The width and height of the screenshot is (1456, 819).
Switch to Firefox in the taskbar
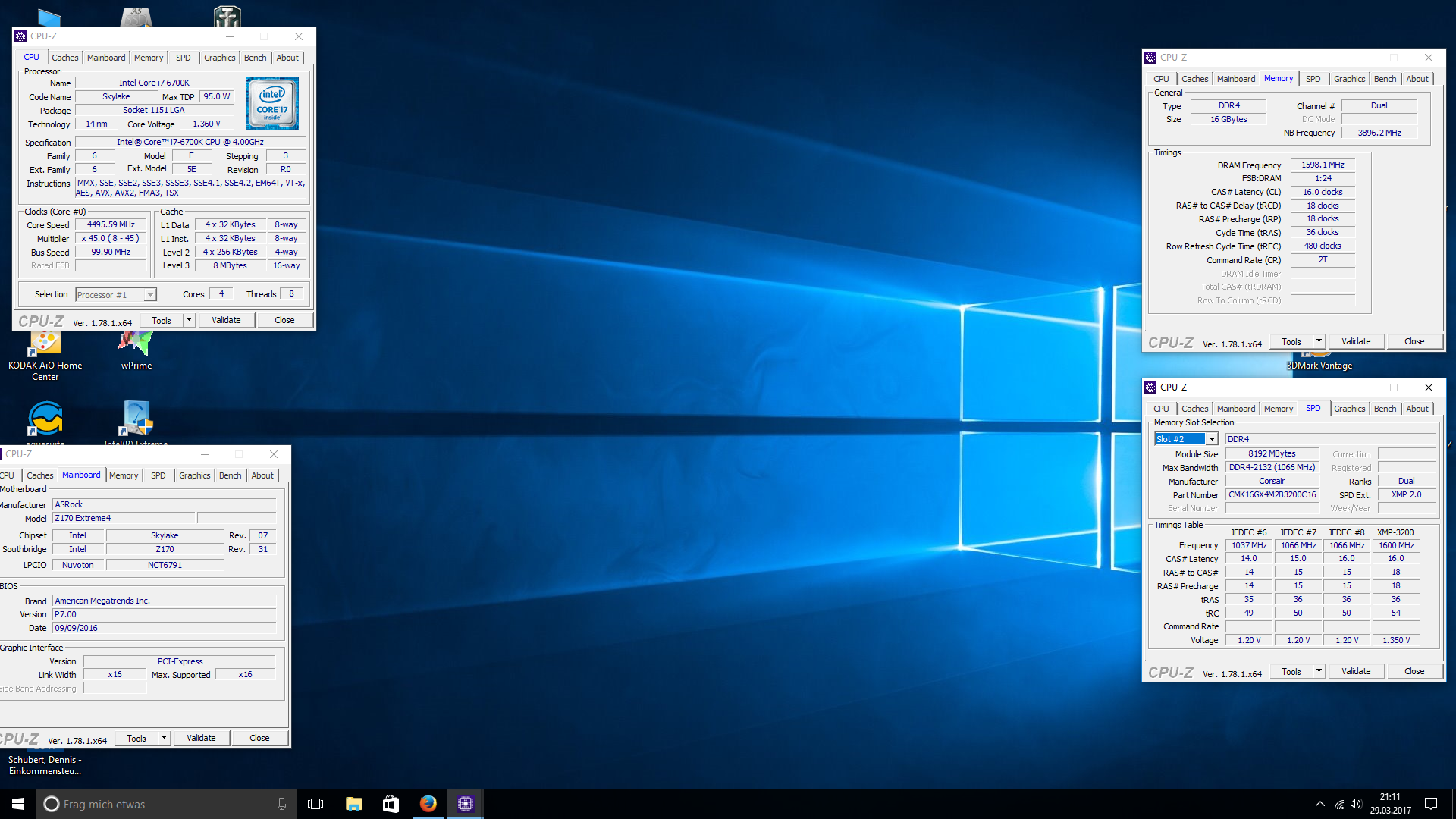click(x=428, y=804)
